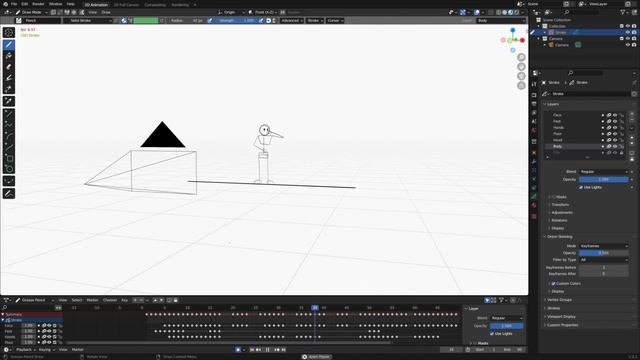
Task: Select the Box primitive tool
Action: 9,158
